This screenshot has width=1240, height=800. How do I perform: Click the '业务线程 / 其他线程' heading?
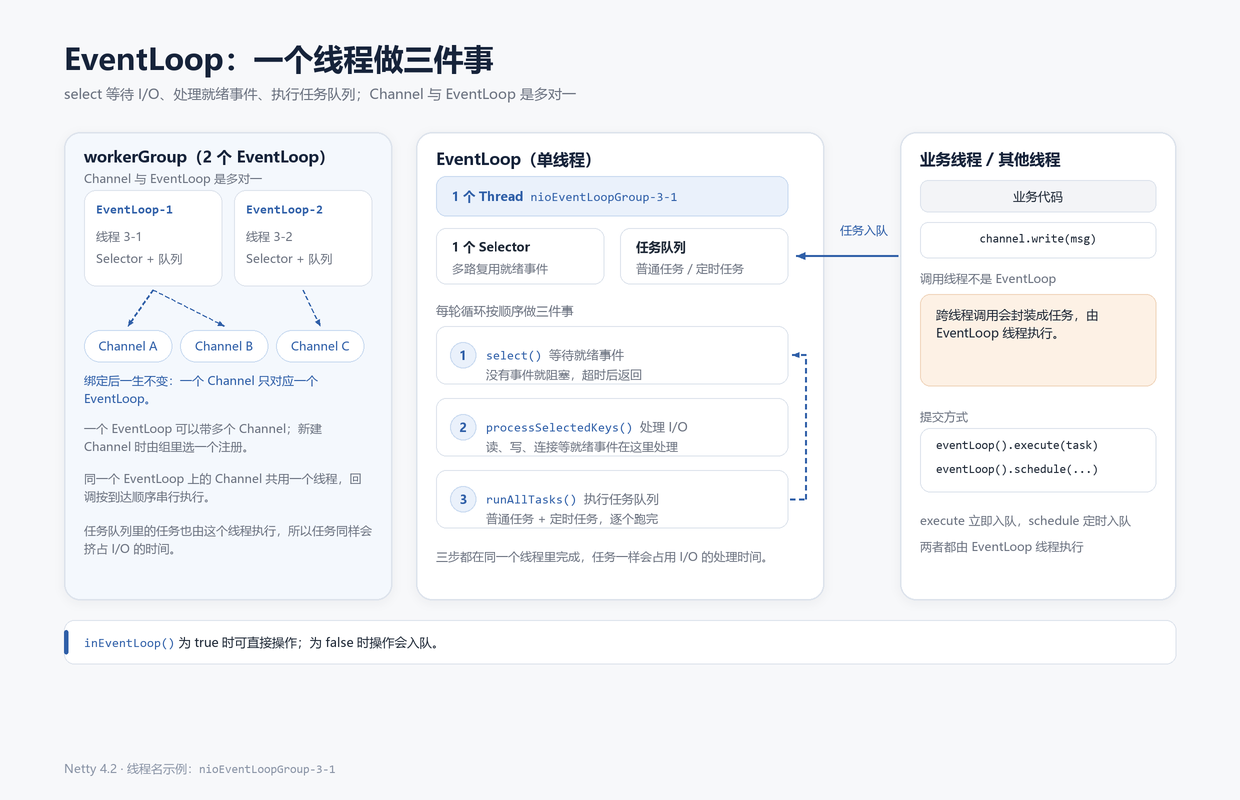click(990, 159)
